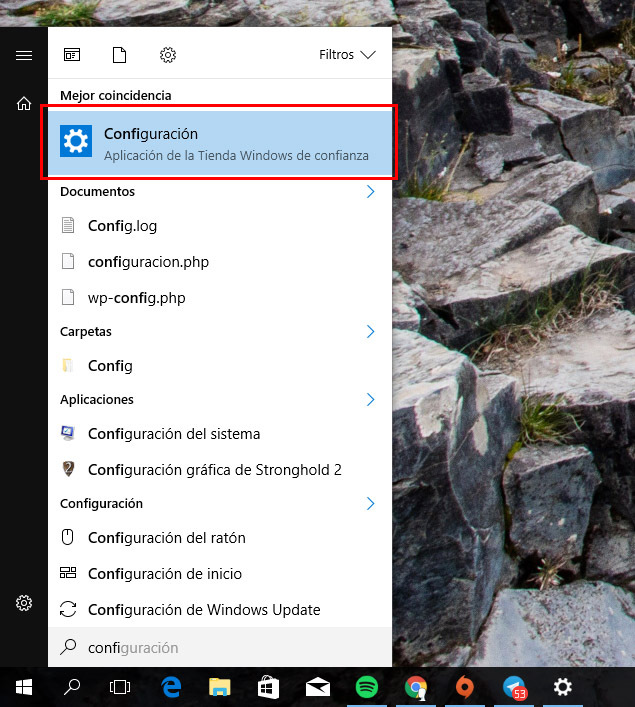Expand the Documentos results section
This screenshot has width=635, height=707.
370,192
